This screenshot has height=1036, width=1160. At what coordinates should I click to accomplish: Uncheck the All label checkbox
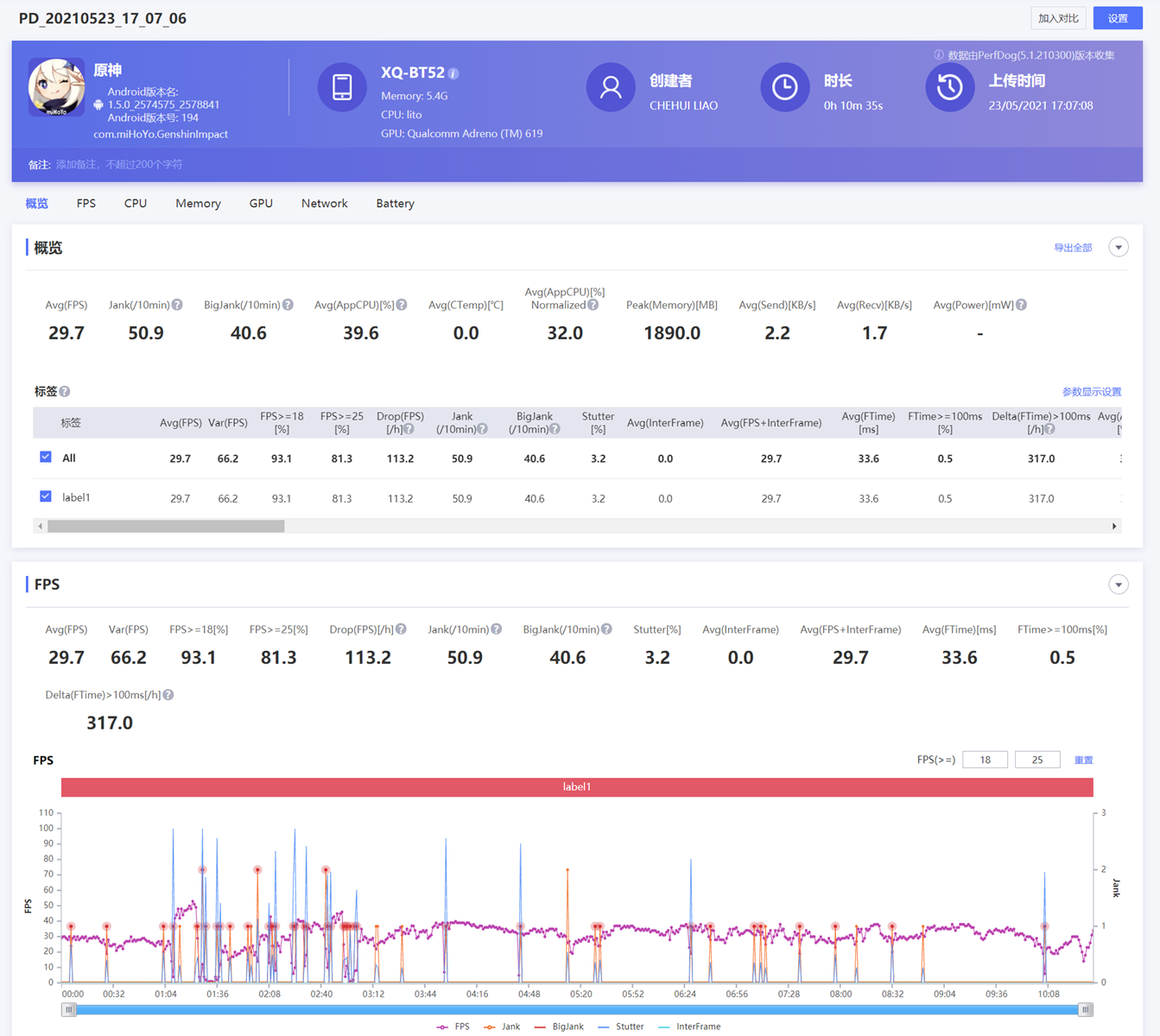point(46,458)
